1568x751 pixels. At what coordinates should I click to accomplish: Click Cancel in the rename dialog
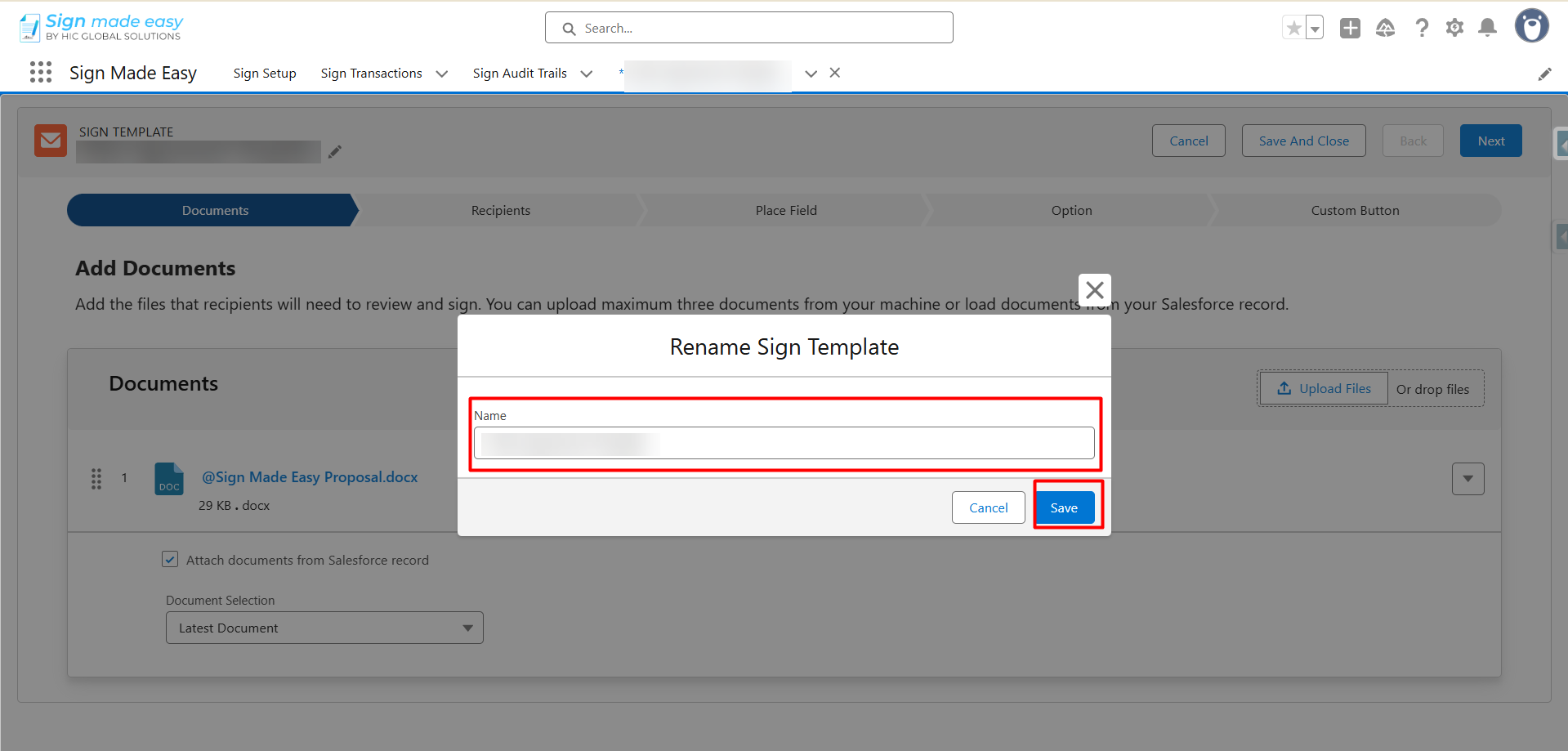click(x=989, y=508)
